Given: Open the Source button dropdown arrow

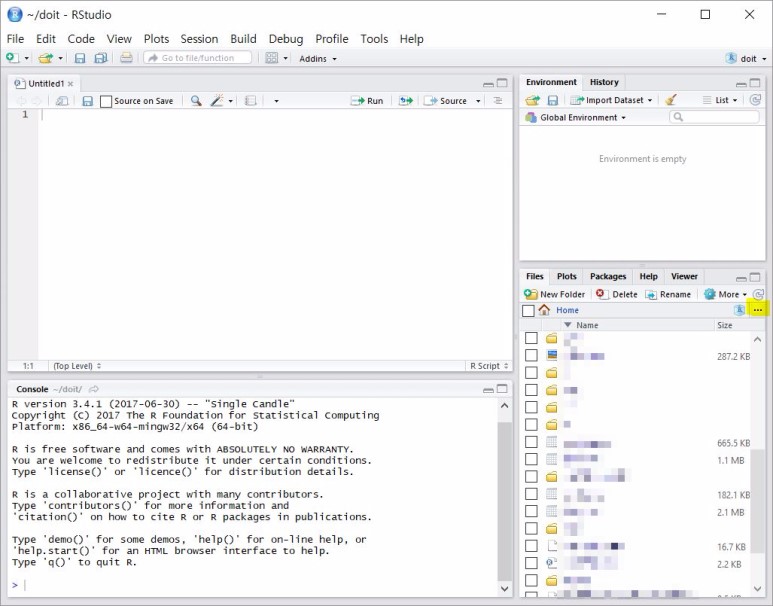Looking at the screenshot, I should (478, 101).
